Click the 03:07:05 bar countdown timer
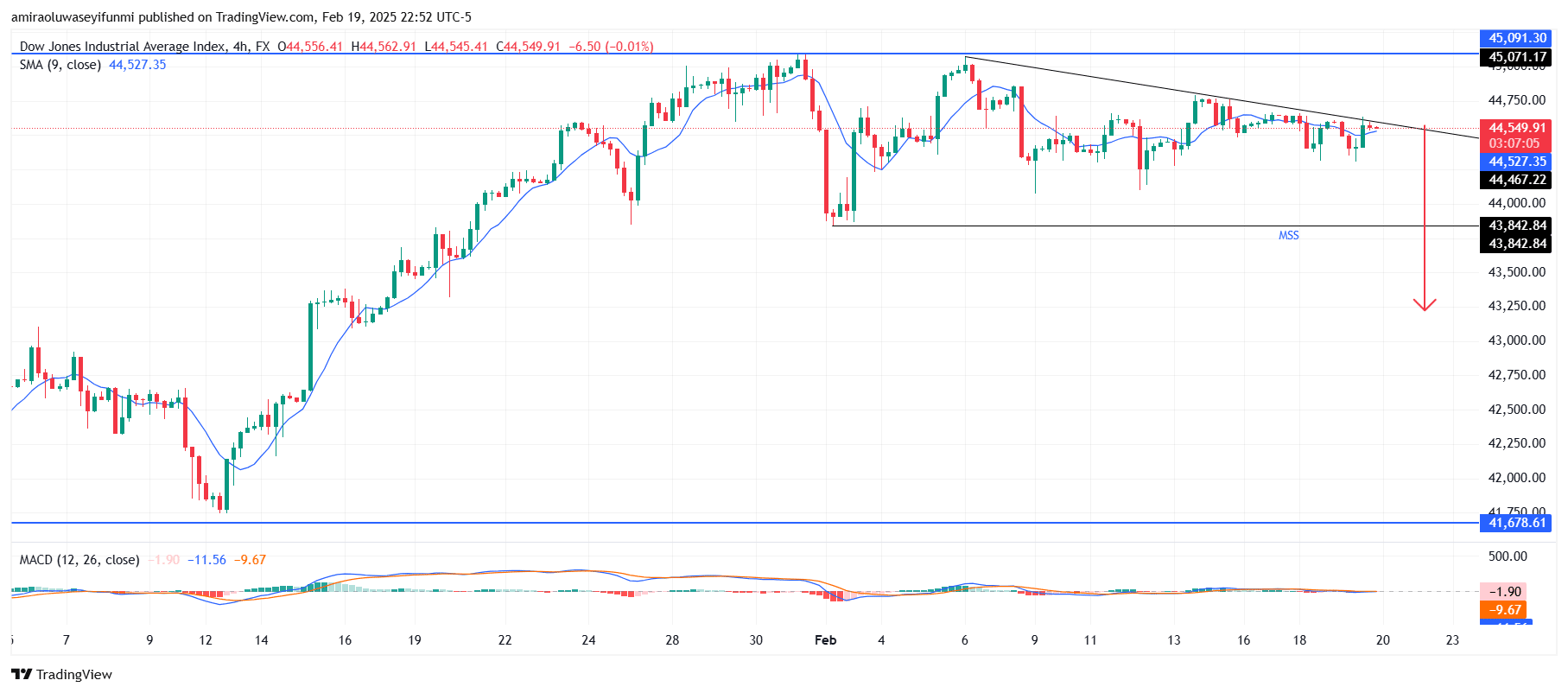 tap(1514, 143)
